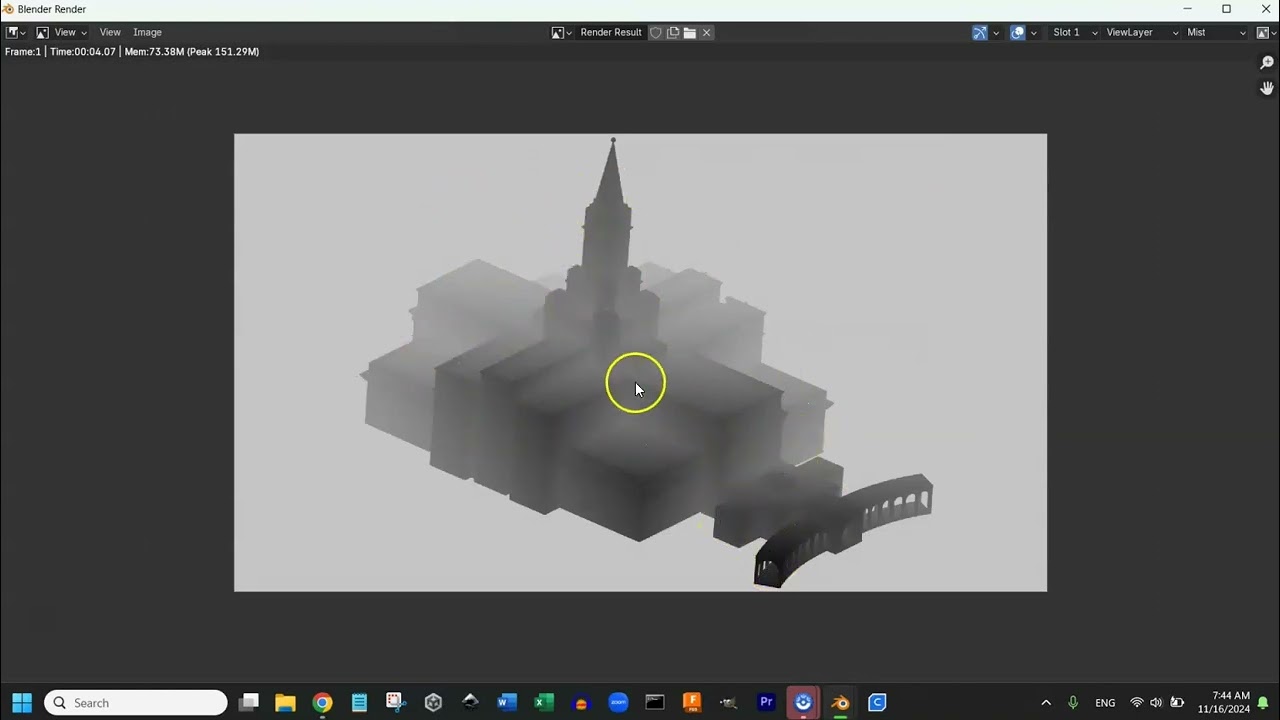The image size is (1280, 720).
Task: Open Zoom from taskbar
Action: click(x=618, y=702)
